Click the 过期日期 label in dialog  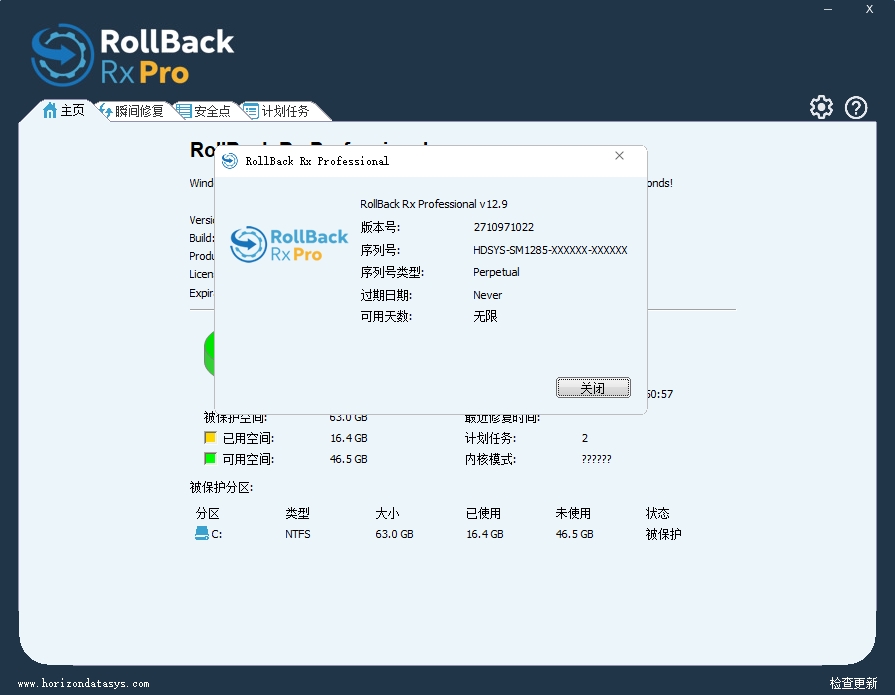coord(386,295)
